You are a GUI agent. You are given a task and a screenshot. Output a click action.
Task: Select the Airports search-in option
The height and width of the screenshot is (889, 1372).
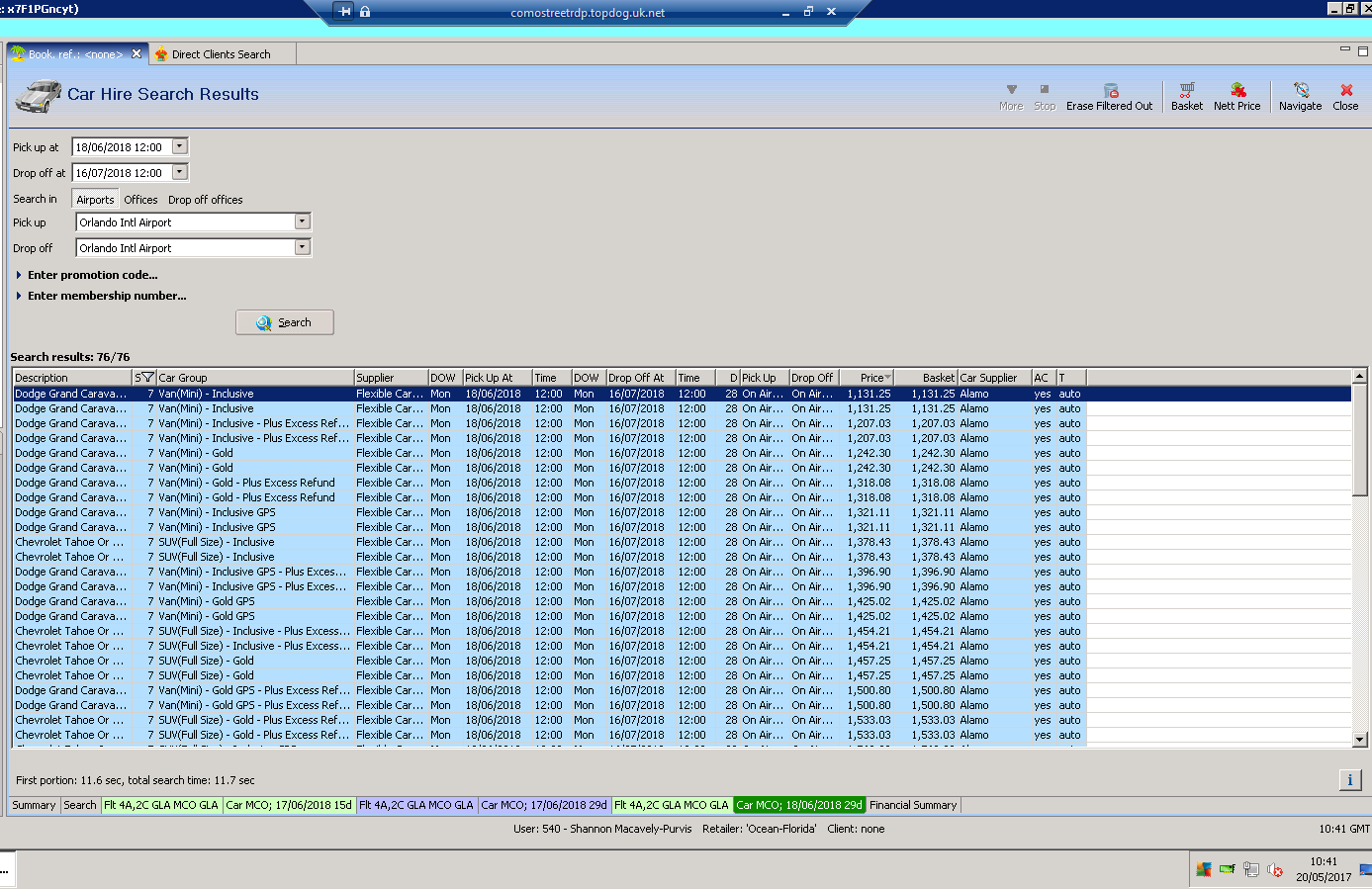tap(96, 200)
